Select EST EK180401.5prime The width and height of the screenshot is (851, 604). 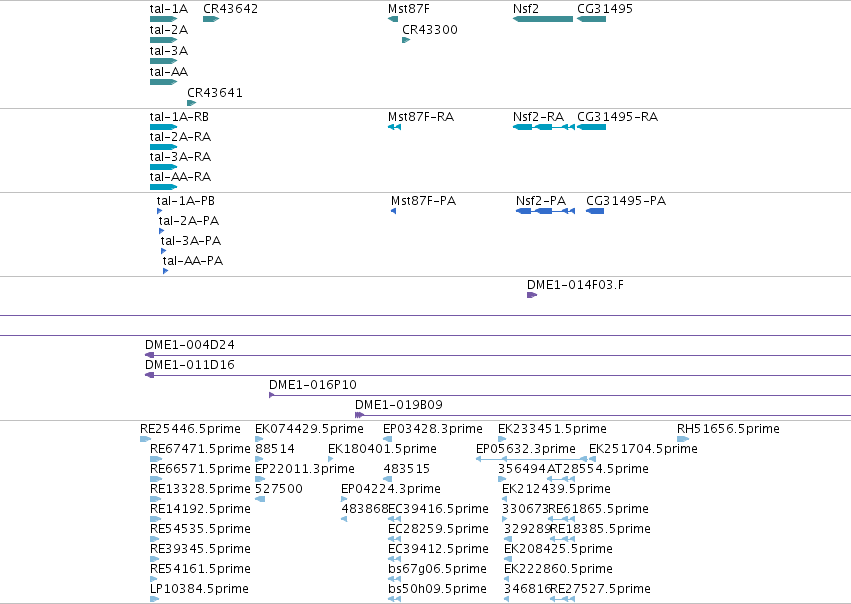[331, 459]
